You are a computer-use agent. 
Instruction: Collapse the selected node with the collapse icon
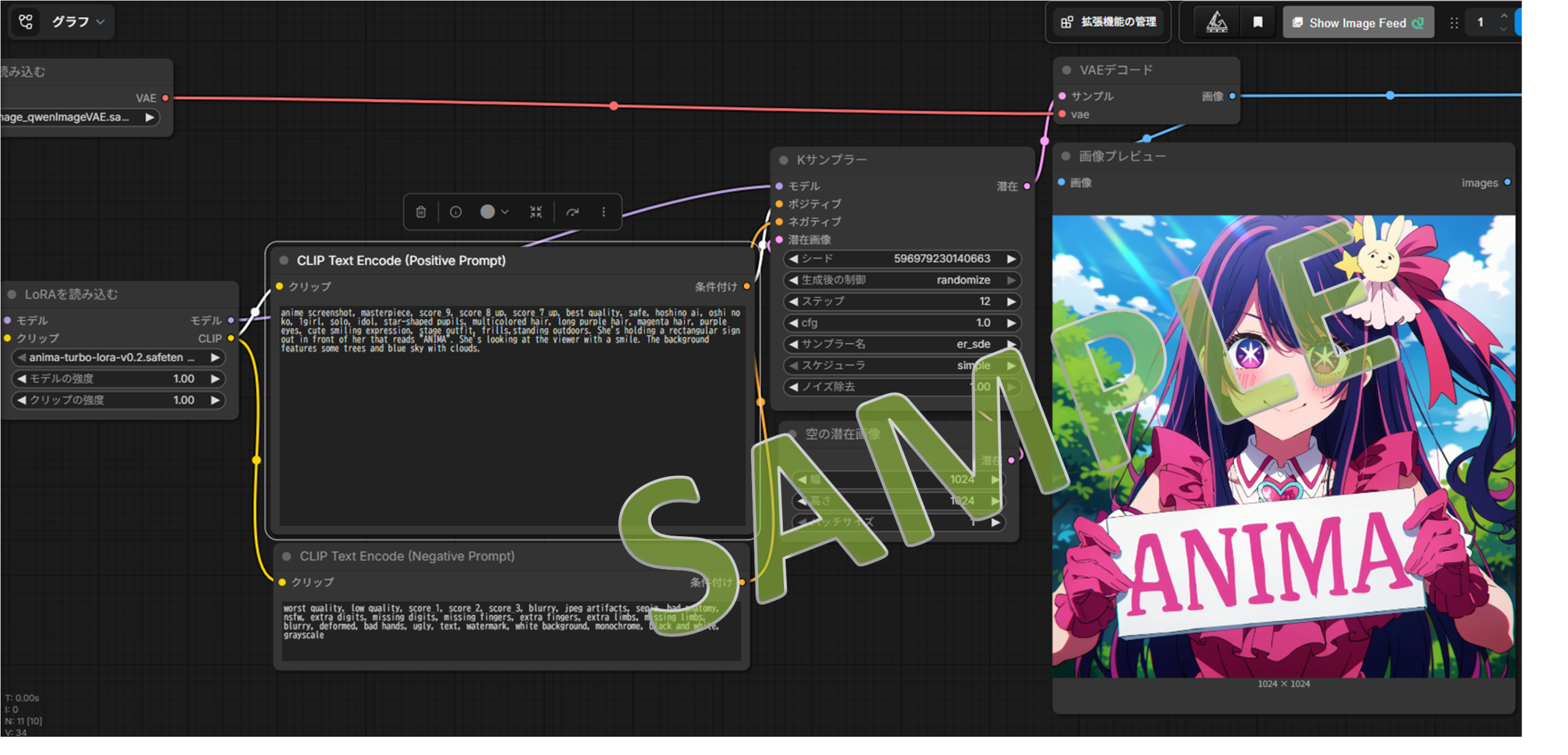click(536, 212)
